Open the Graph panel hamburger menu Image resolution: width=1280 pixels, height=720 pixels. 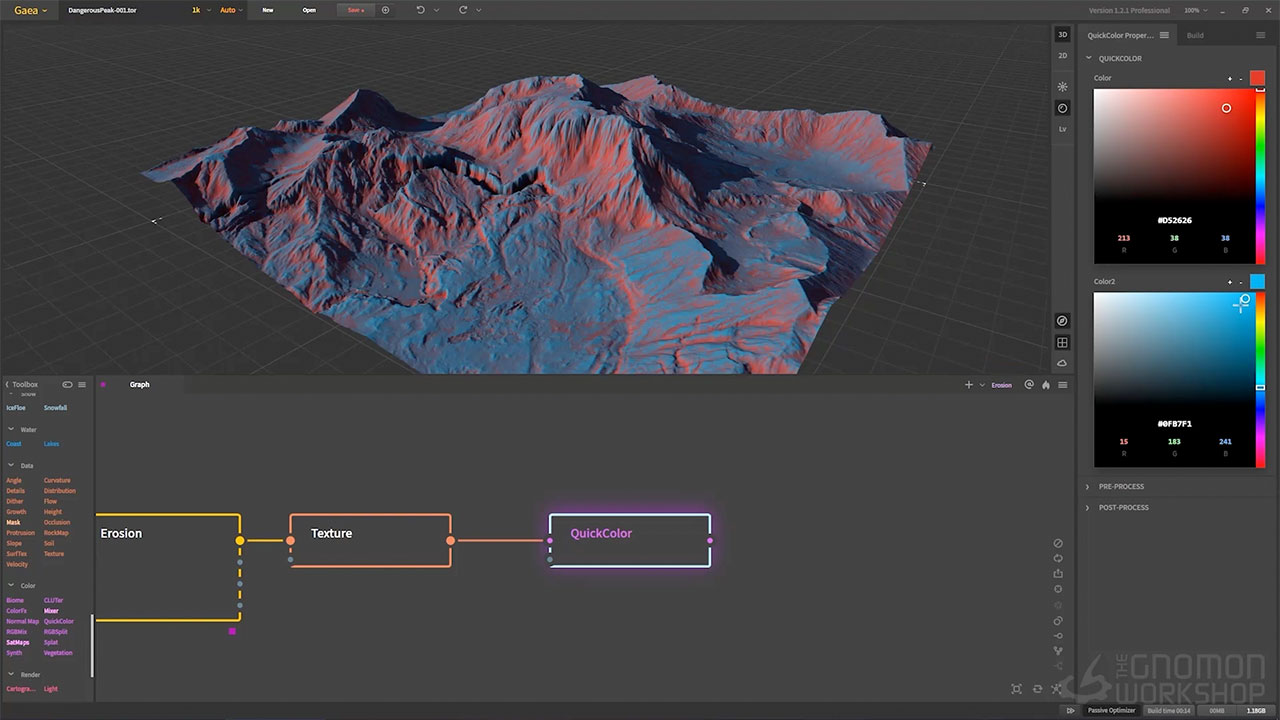1063,385
